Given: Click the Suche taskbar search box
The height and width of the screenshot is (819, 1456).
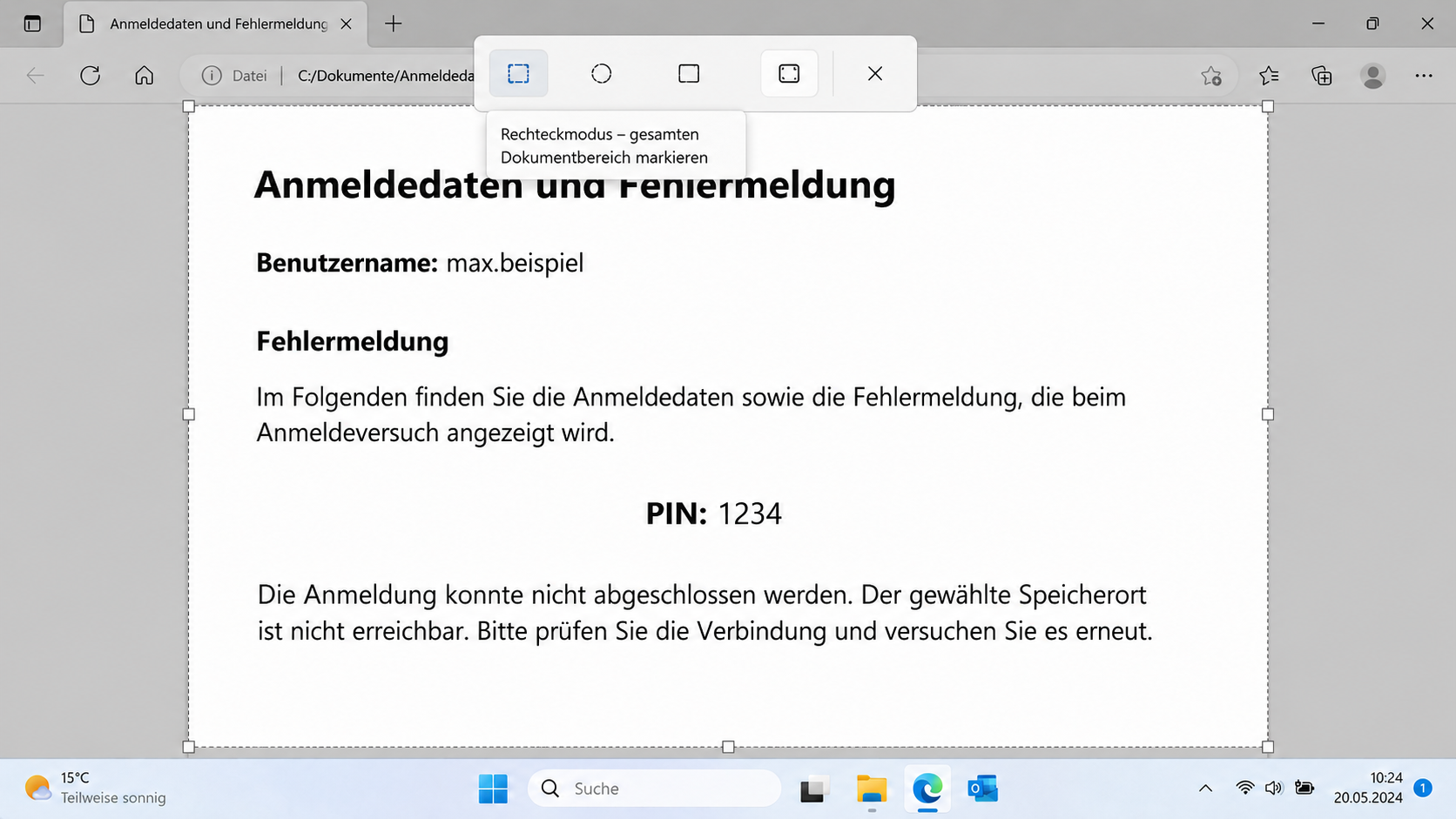Looking at the screenshot, I should point(654,789).
